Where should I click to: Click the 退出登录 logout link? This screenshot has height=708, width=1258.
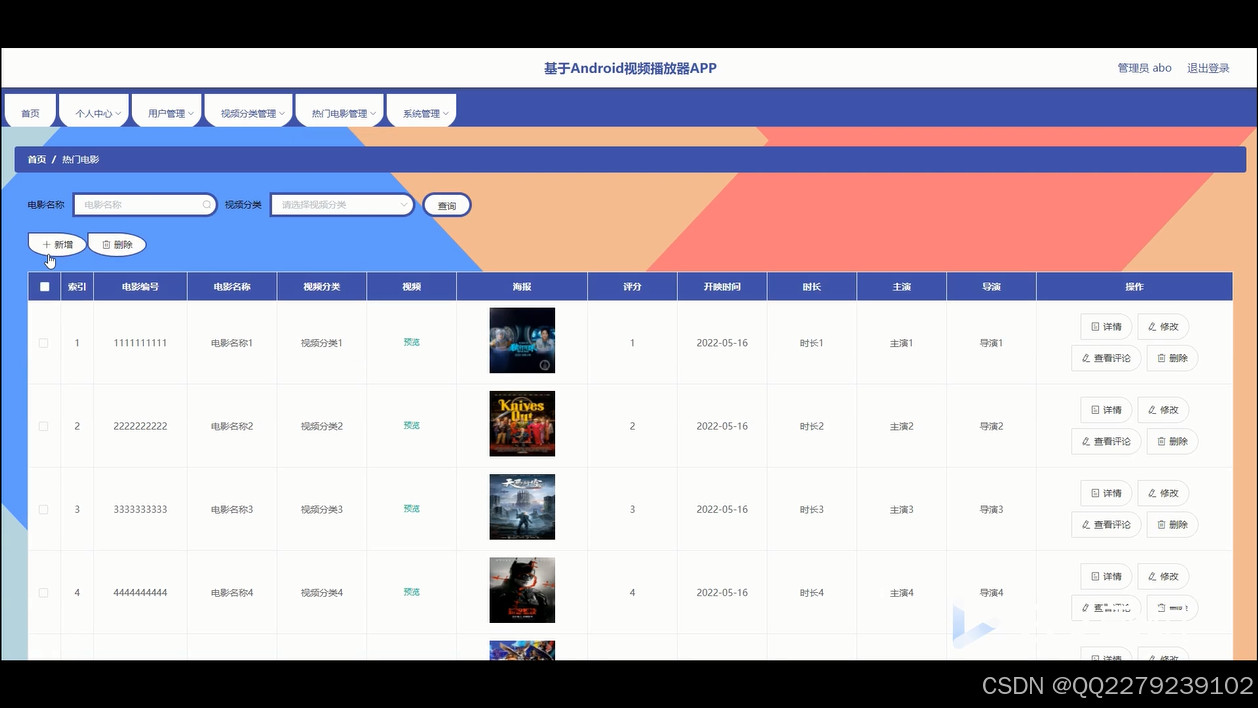pyautogui.click(x=1207, y=67)
